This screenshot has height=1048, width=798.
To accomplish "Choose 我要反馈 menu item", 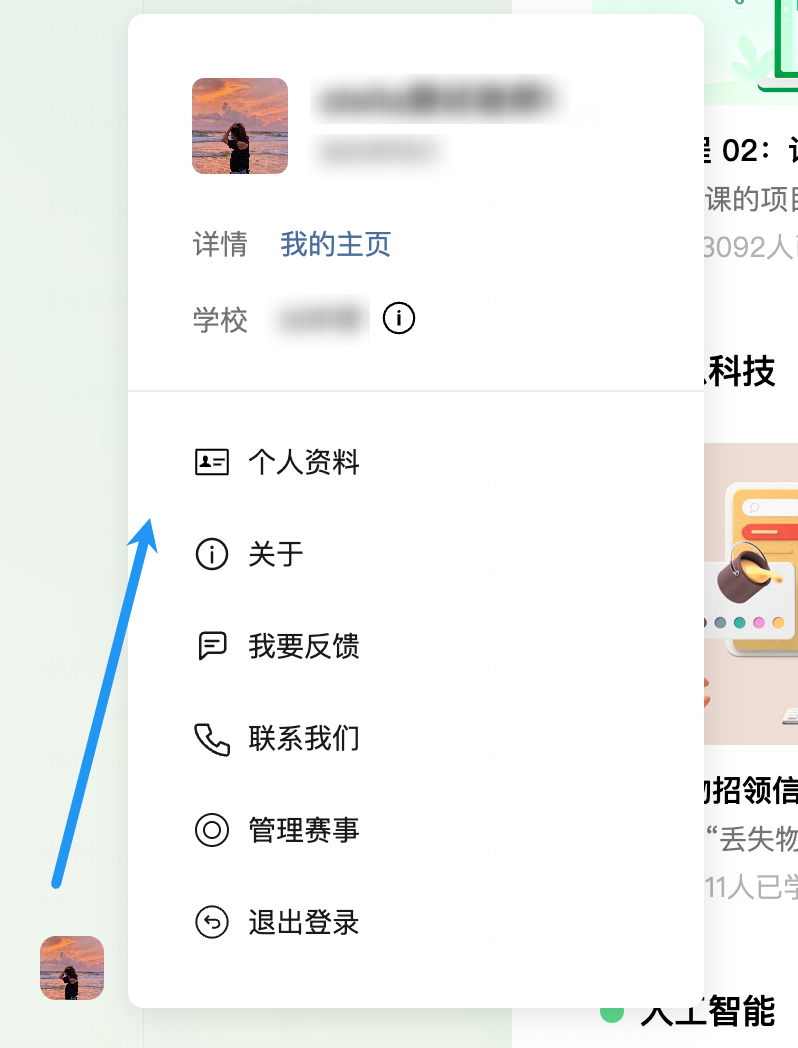I will coord(416,646).
